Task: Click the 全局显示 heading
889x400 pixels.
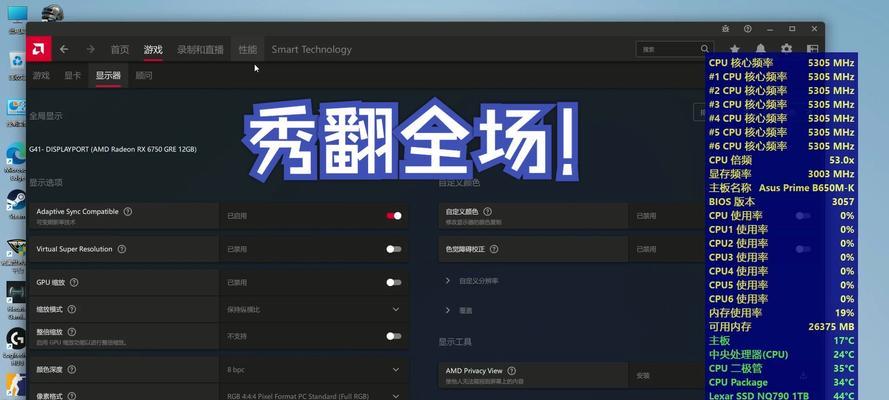Action: (46, 116)
